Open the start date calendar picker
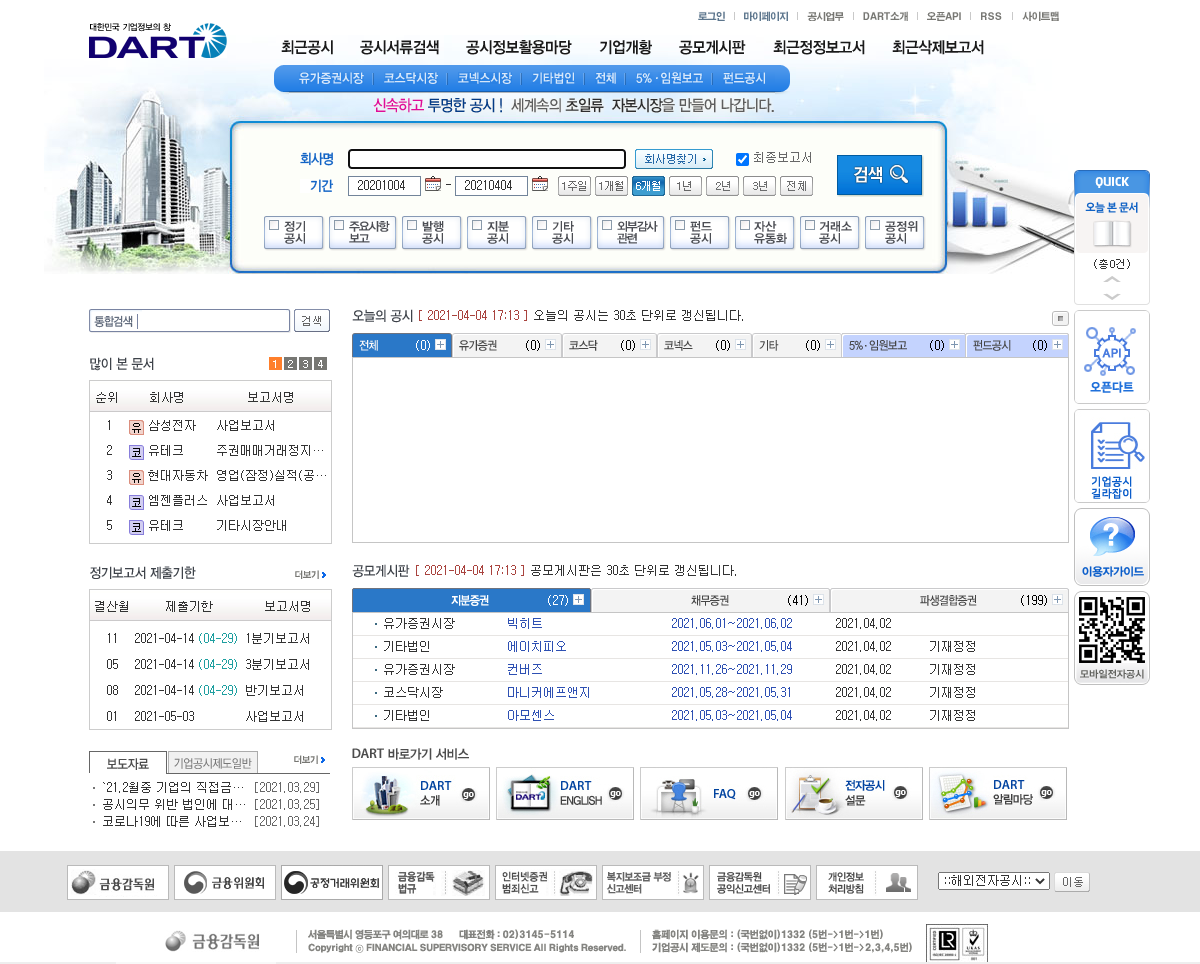 [433, 184]
